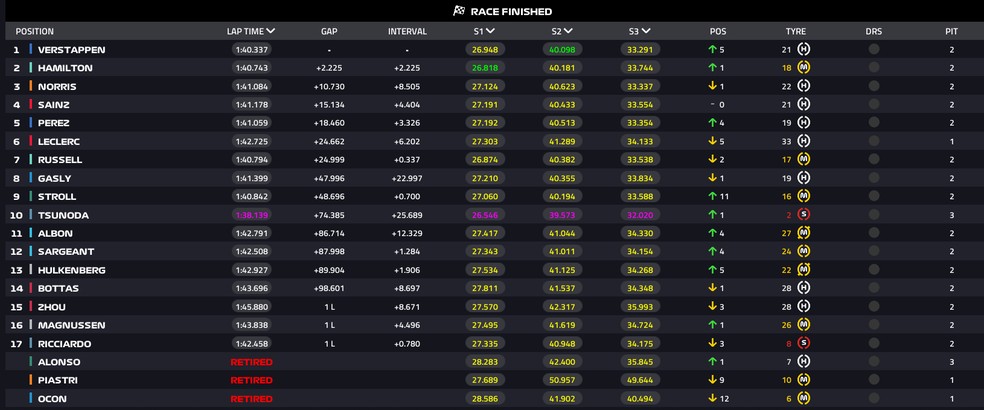Click Leclerc's DRS indicator light
This screenshot has height=410, width=984.
click(874, 141)
